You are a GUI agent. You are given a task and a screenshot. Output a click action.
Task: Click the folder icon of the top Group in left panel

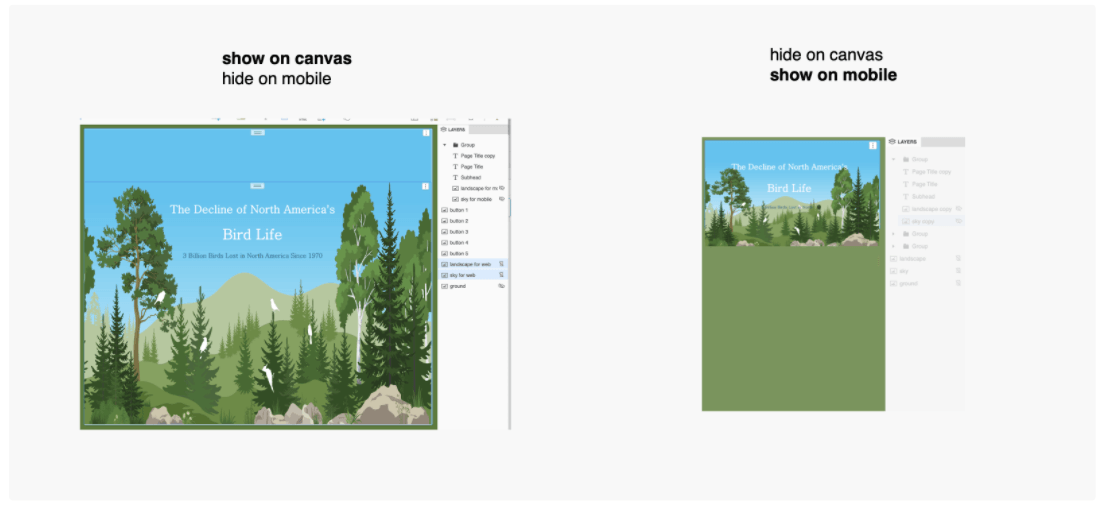(455, 145)
